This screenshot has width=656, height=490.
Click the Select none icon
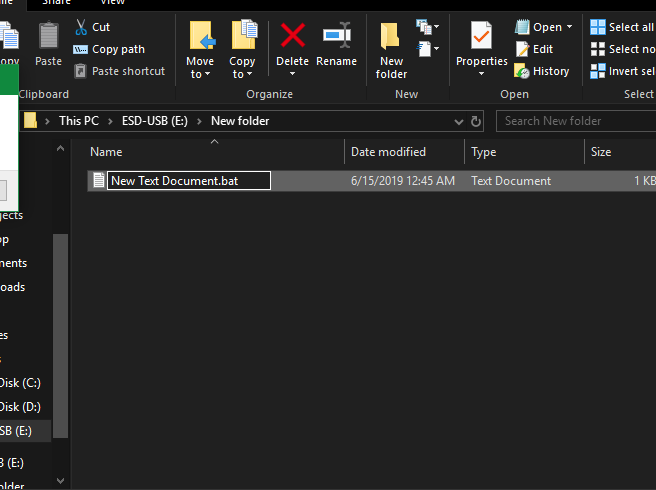pos(597,49)
